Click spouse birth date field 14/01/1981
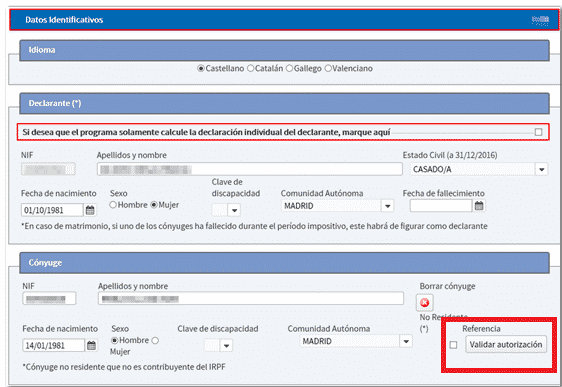Viewport: 562px width, 387px height. [54, 345]
